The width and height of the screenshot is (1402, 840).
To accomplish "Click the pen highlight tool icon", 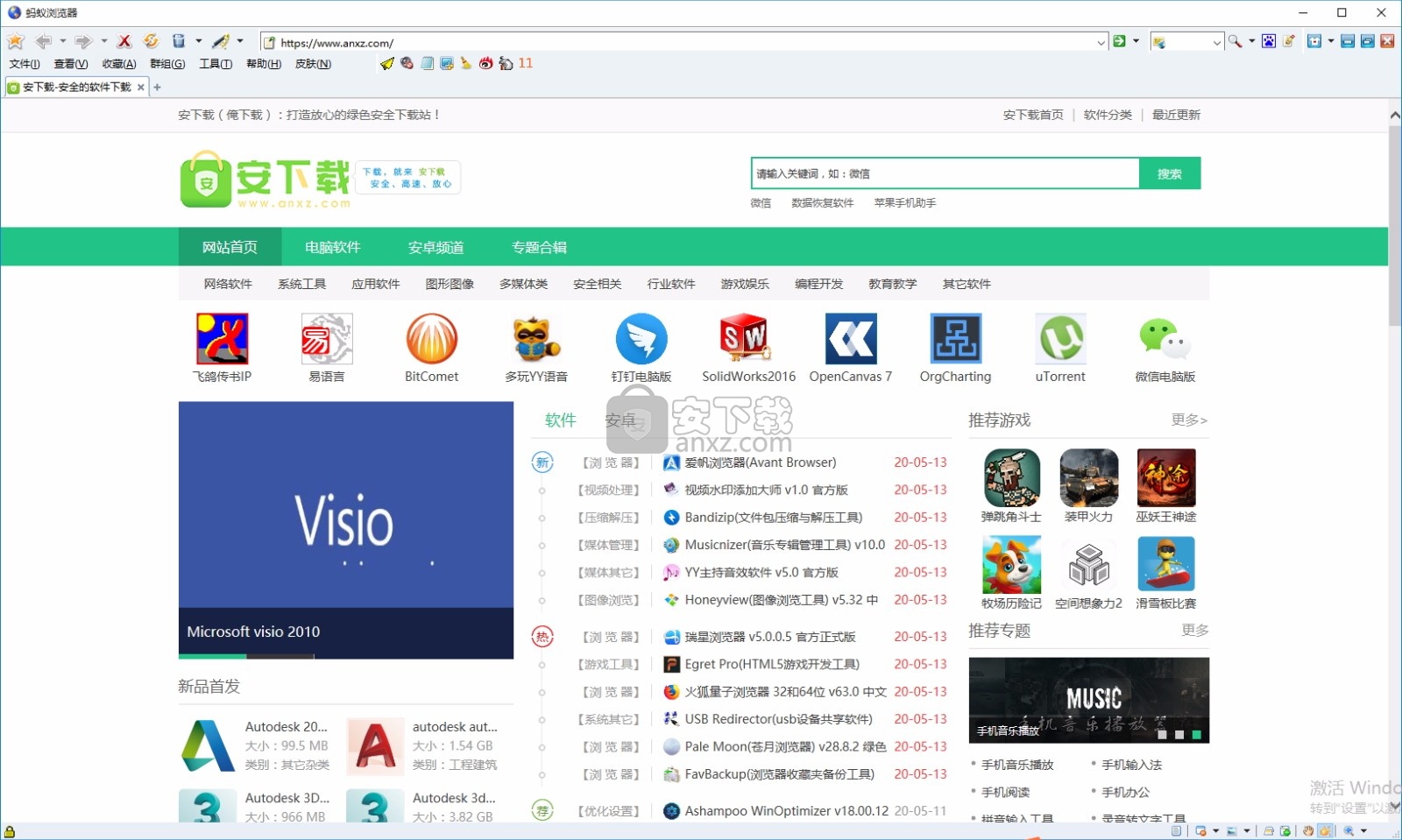I will point(221,41).
